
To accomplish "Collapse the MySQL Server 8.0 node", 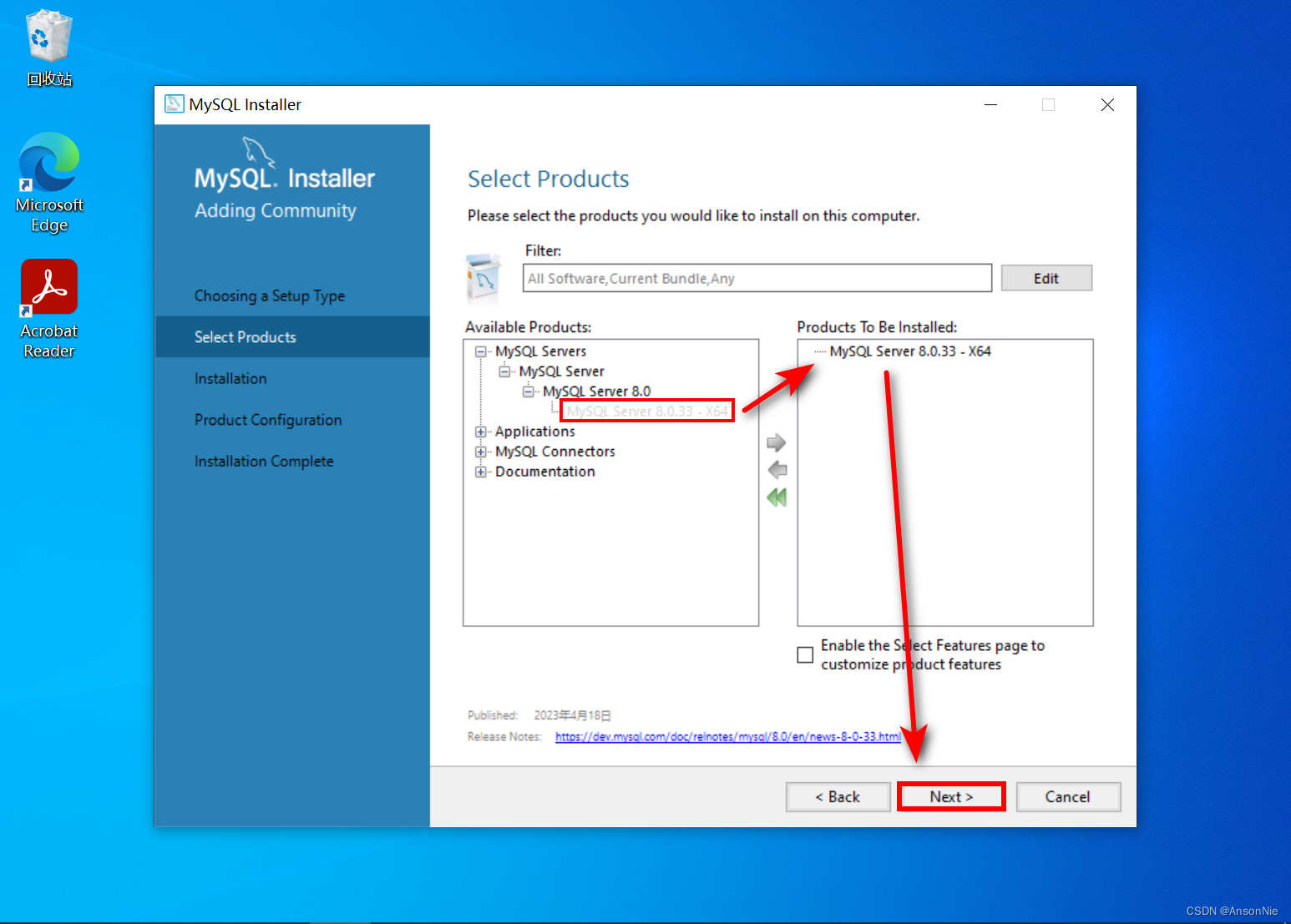I will click(x=528, y=391).
